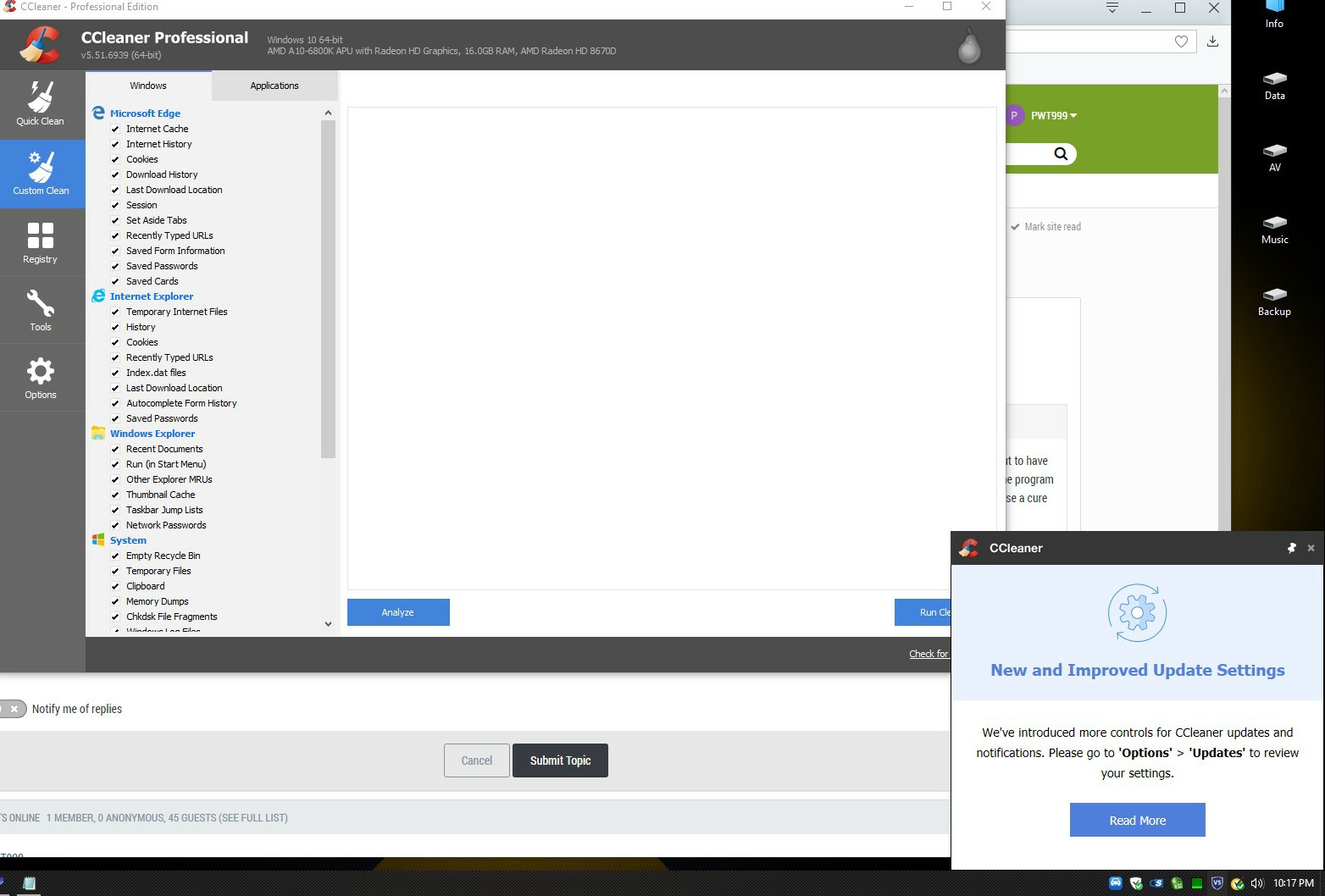Click the VS shield tray icon
Viewport: 1325px width, 896px height.
coord(1217,883)
